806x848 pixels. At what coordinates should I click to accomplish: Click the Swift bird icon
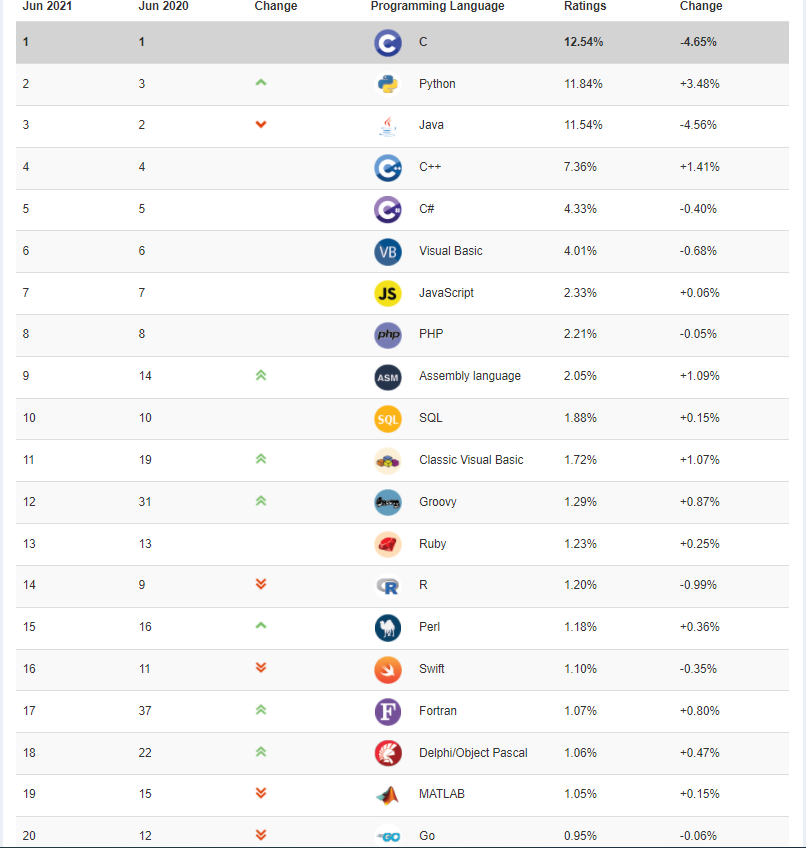pos(387,669)
